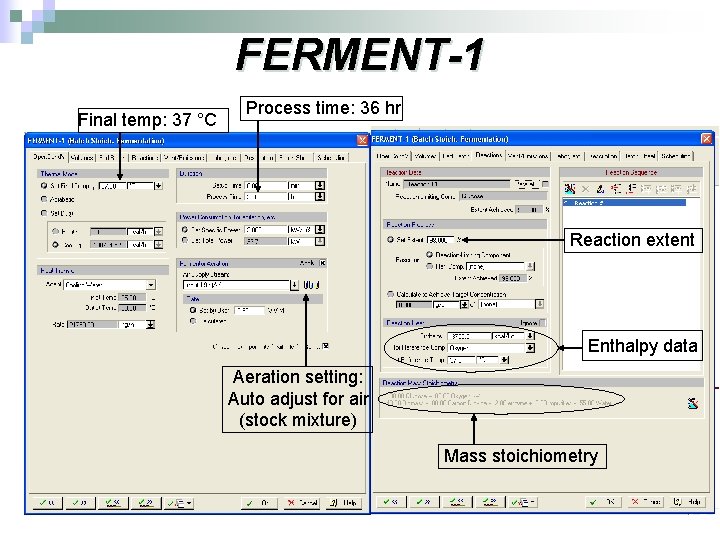This screenshot has width=720, height=540.
Task: Click Help button in right dialog
Action: [687, 502]
